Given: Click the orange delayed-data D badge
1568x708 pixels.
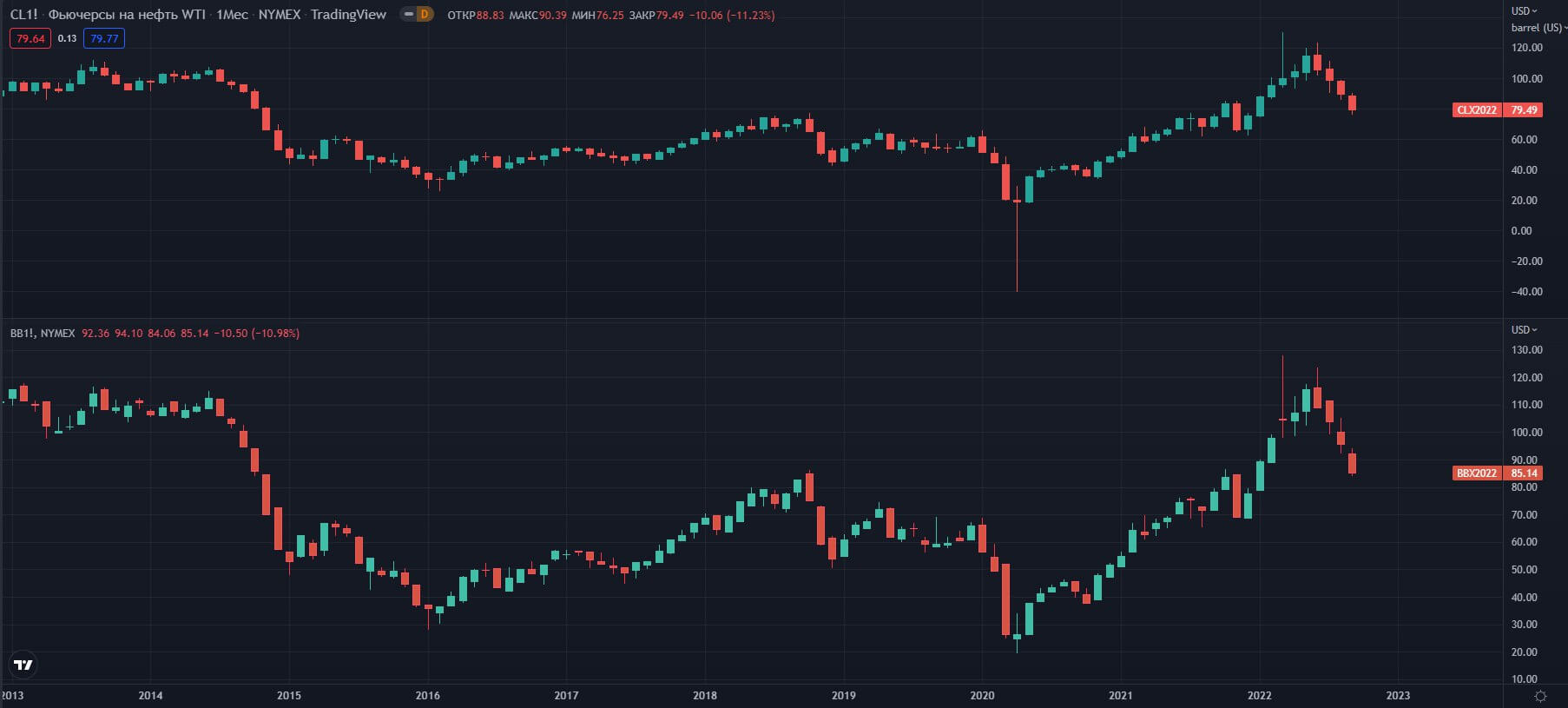Looking at the screenshot, I should tap(425, 14).
